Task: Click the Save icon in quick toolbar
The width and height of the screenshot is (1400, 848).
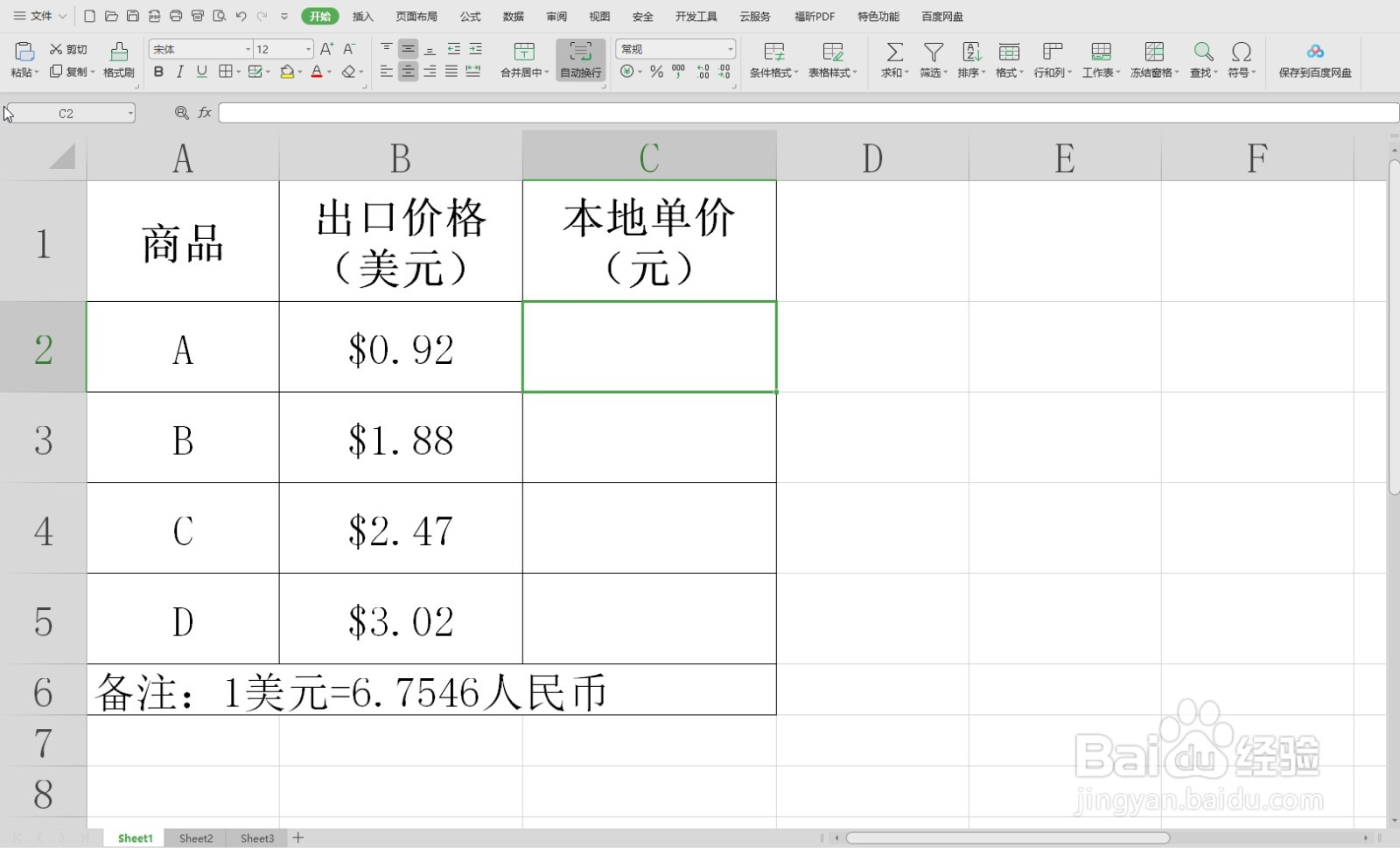Action: click(133, 16)
